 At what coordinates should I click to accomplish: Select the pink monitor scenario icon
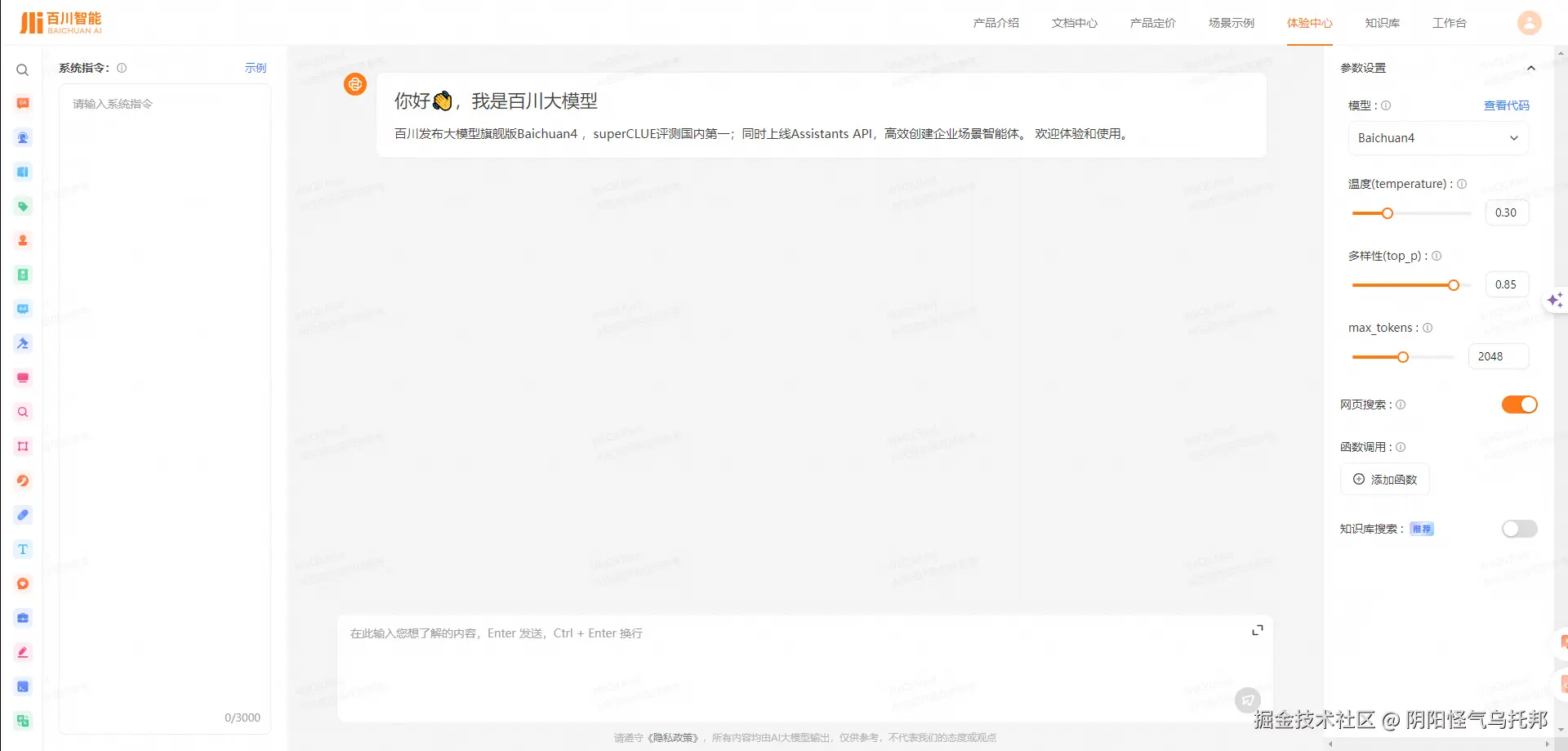(x=23, y=378)
